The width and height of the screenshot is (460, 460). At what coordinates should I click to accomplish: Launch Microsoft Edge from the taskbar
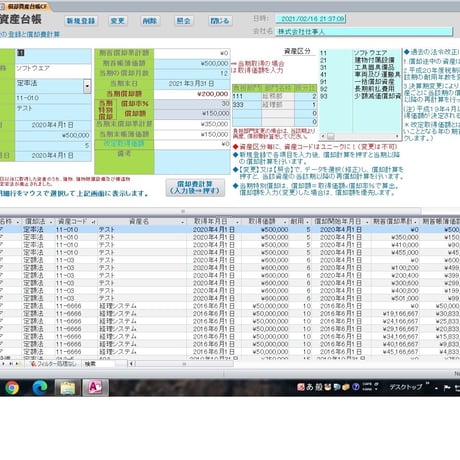coord(40,388)
